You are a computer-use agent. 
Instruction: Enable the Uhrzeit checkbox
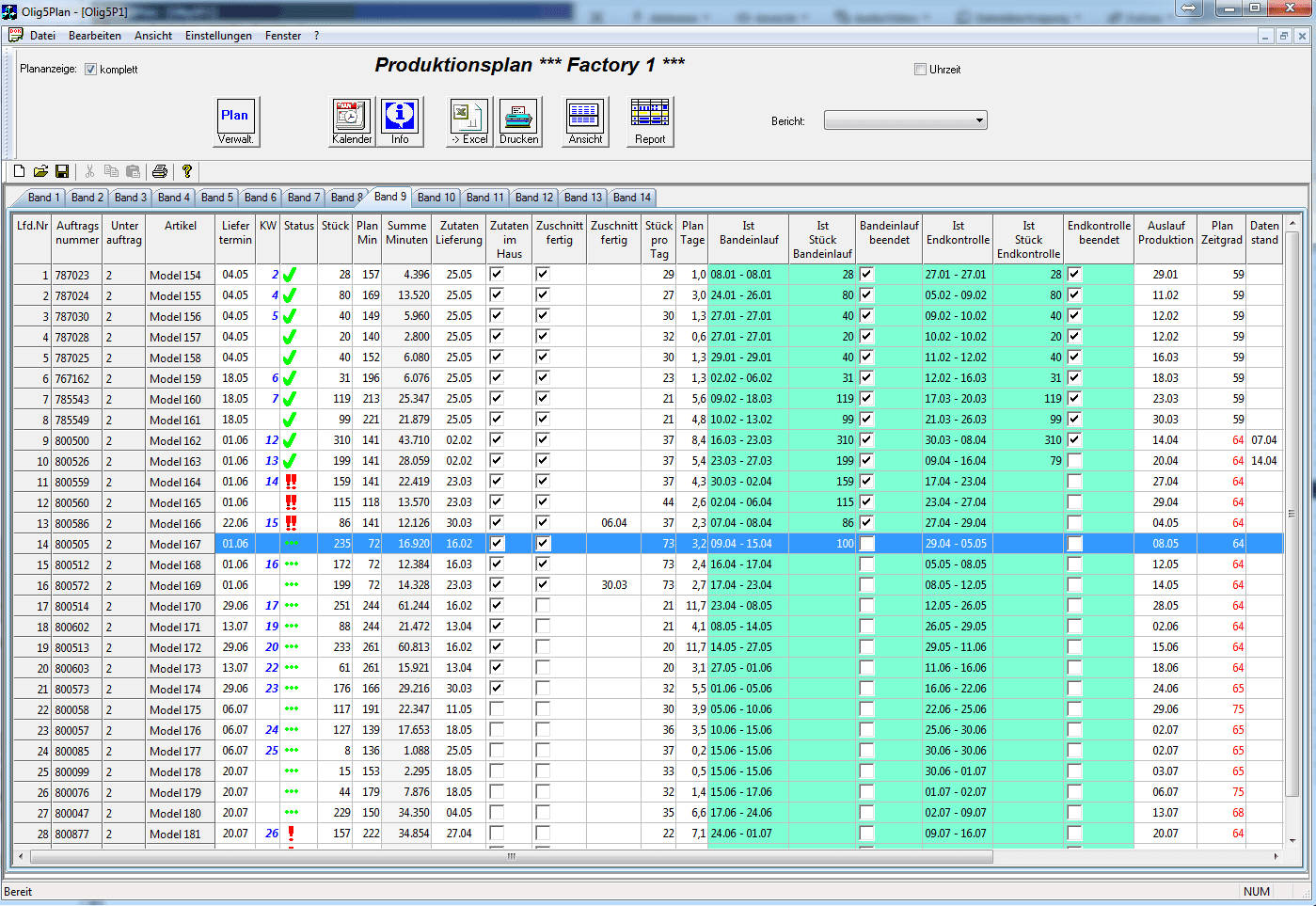pos(921,70)
